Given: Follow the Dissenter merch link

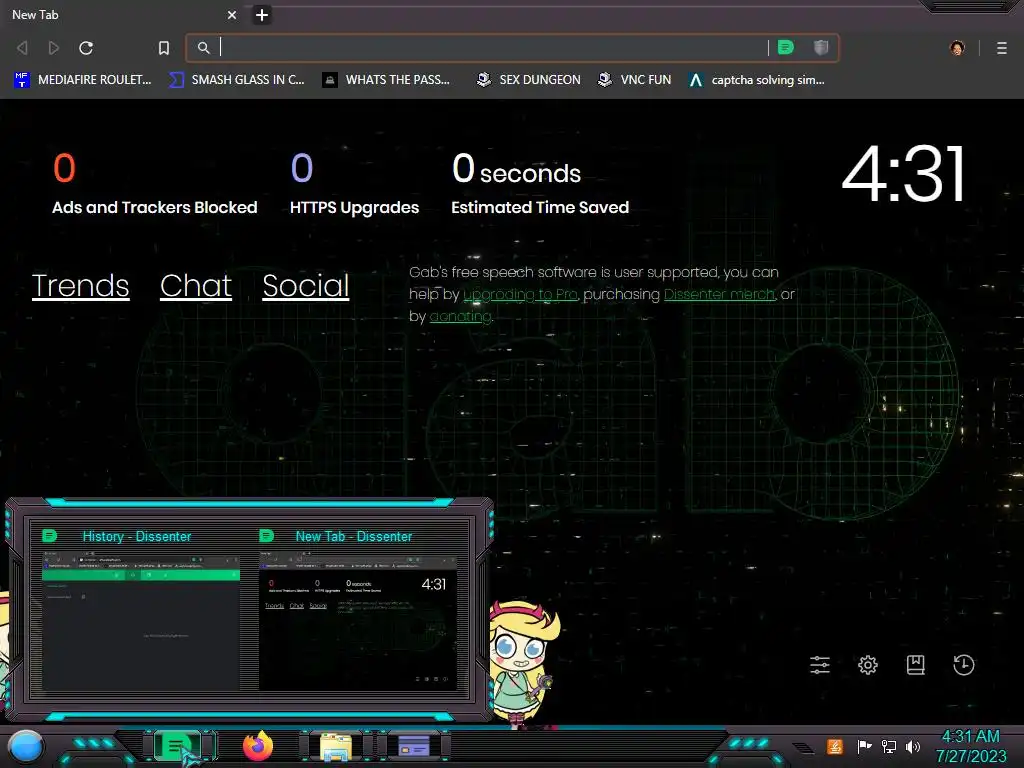Looking at the screenshot, I should tap(719, 295).
